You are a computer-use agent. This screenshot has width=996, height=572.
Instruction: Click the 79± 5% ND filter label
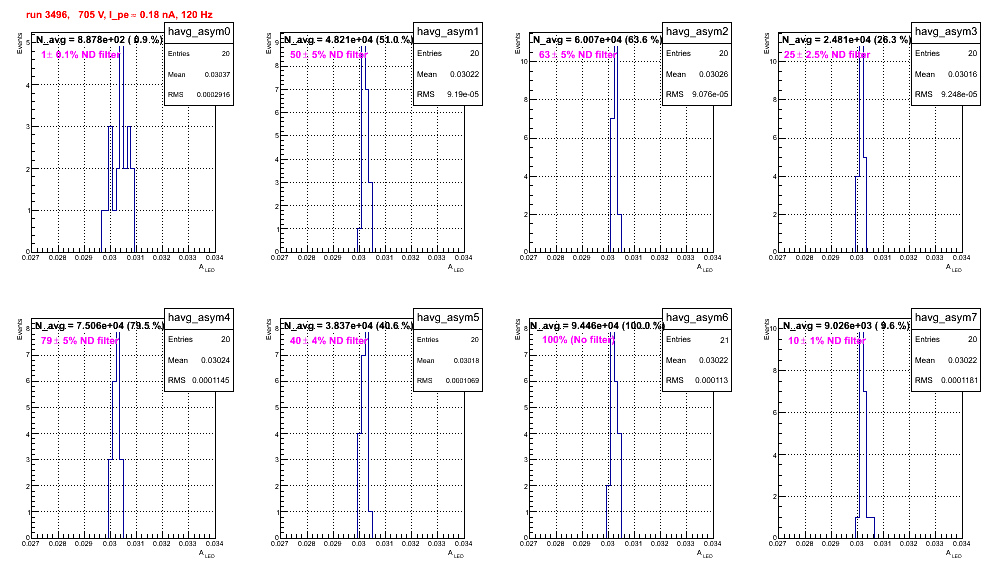[x=79, y=341]
